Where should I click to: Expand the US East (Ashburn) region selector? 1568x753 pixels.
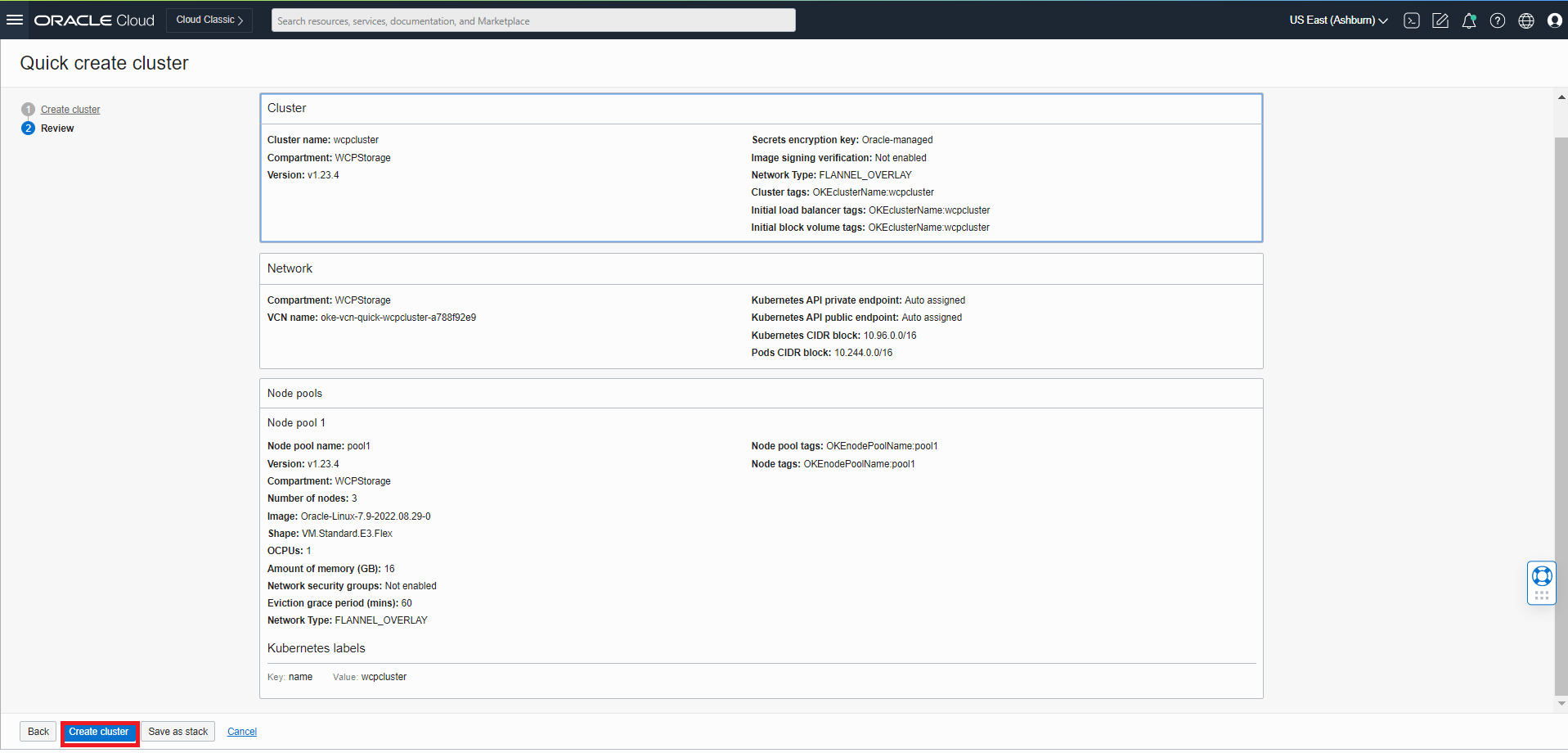1338,20
